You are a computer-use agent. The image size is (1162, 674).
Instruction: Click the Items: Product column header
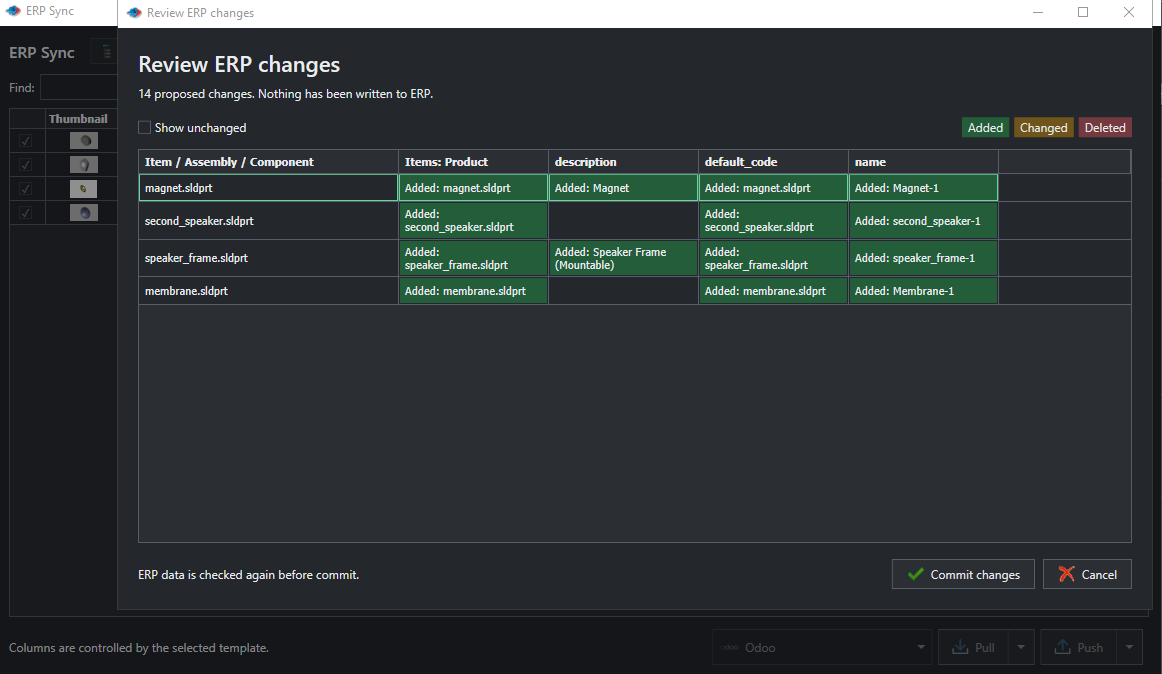pyautogui.click(x=474, y=162)
